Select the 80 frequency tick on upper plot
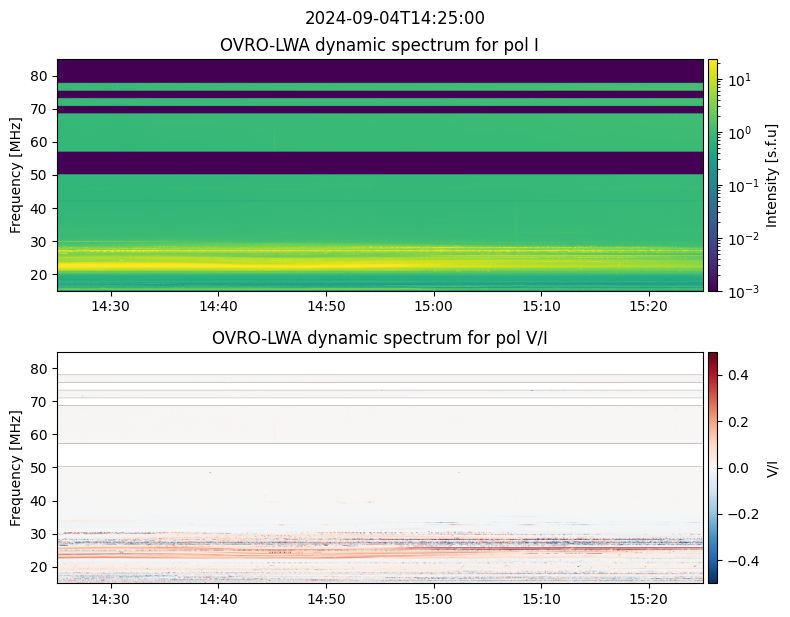790x617 pixels. [38, 76]
